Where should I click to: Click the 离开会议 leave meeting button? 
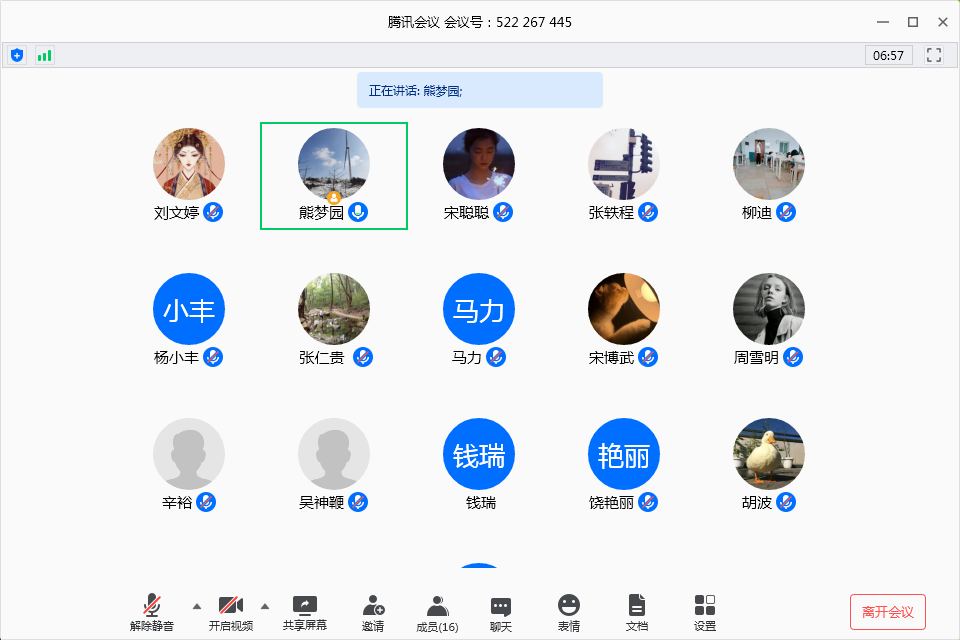[x=888, y=611]
